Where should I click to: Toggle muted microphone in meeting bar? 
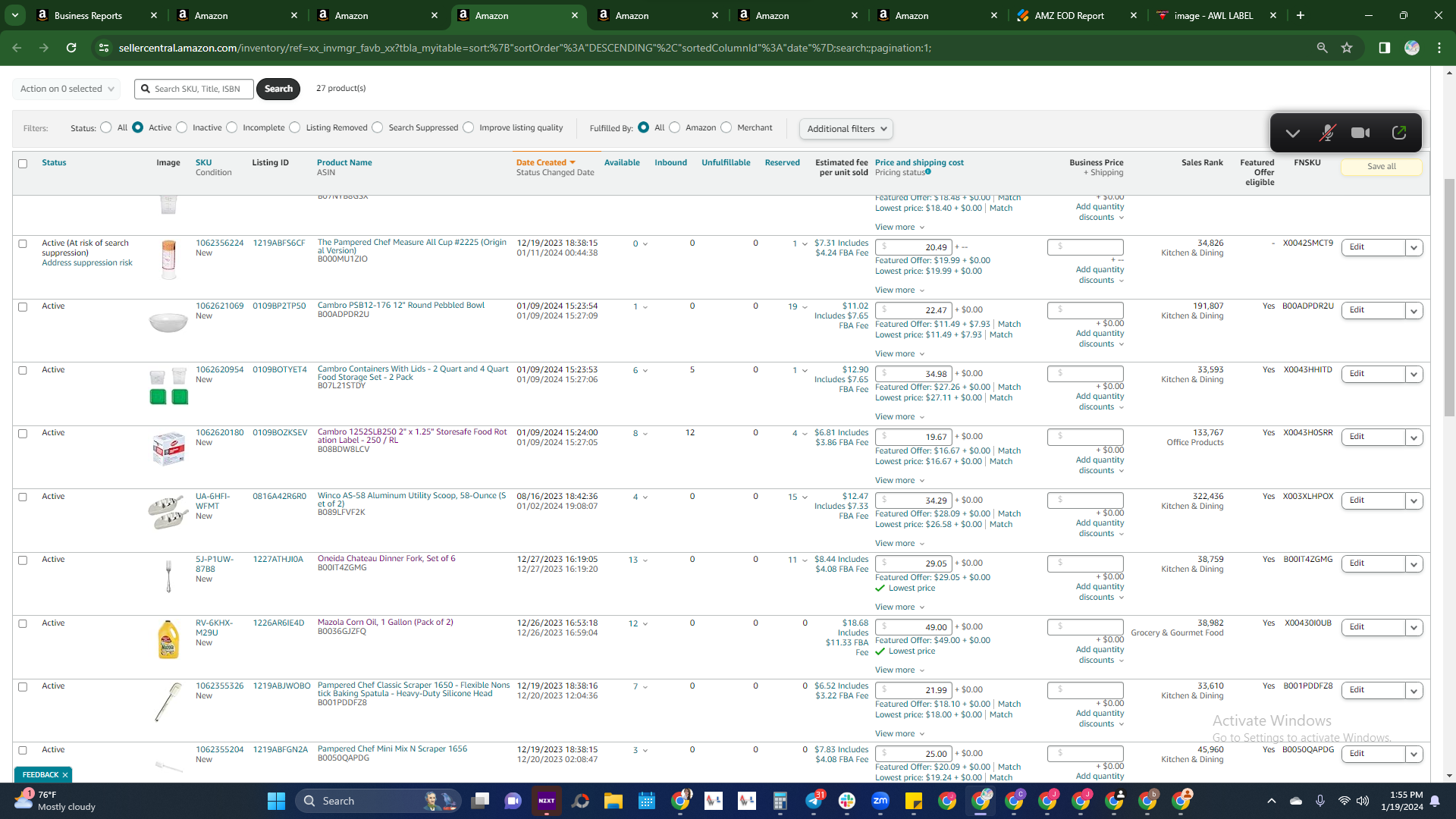(1326, 133)
